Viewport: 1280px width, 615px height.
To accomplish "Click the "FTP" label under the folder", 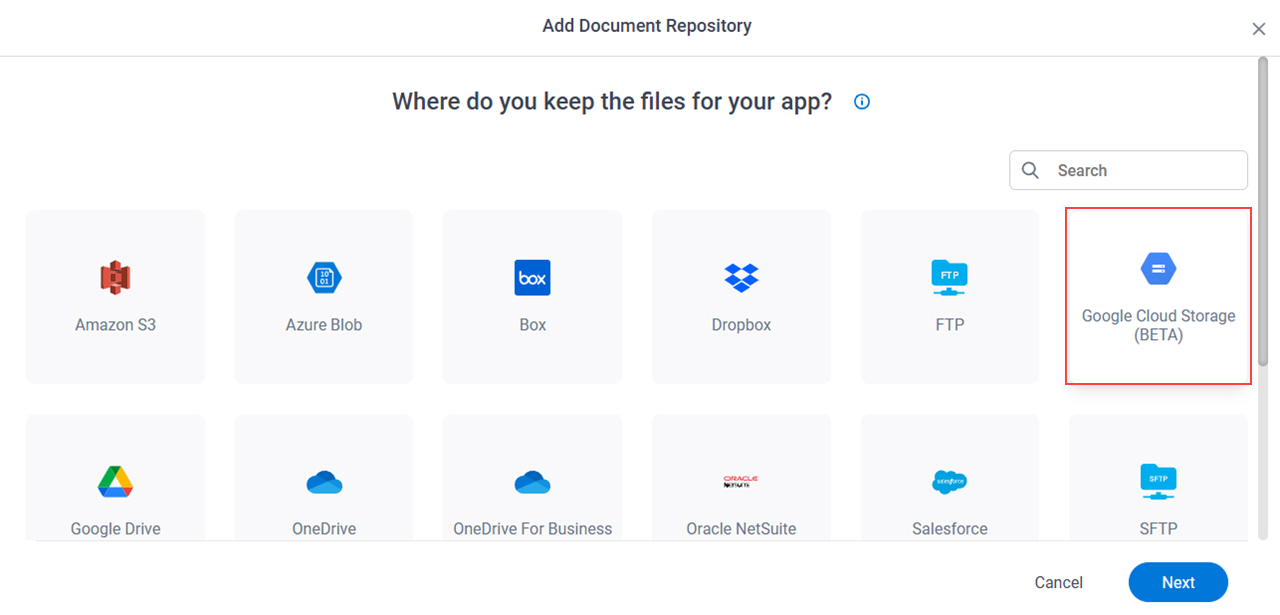I will click(949, 325).
